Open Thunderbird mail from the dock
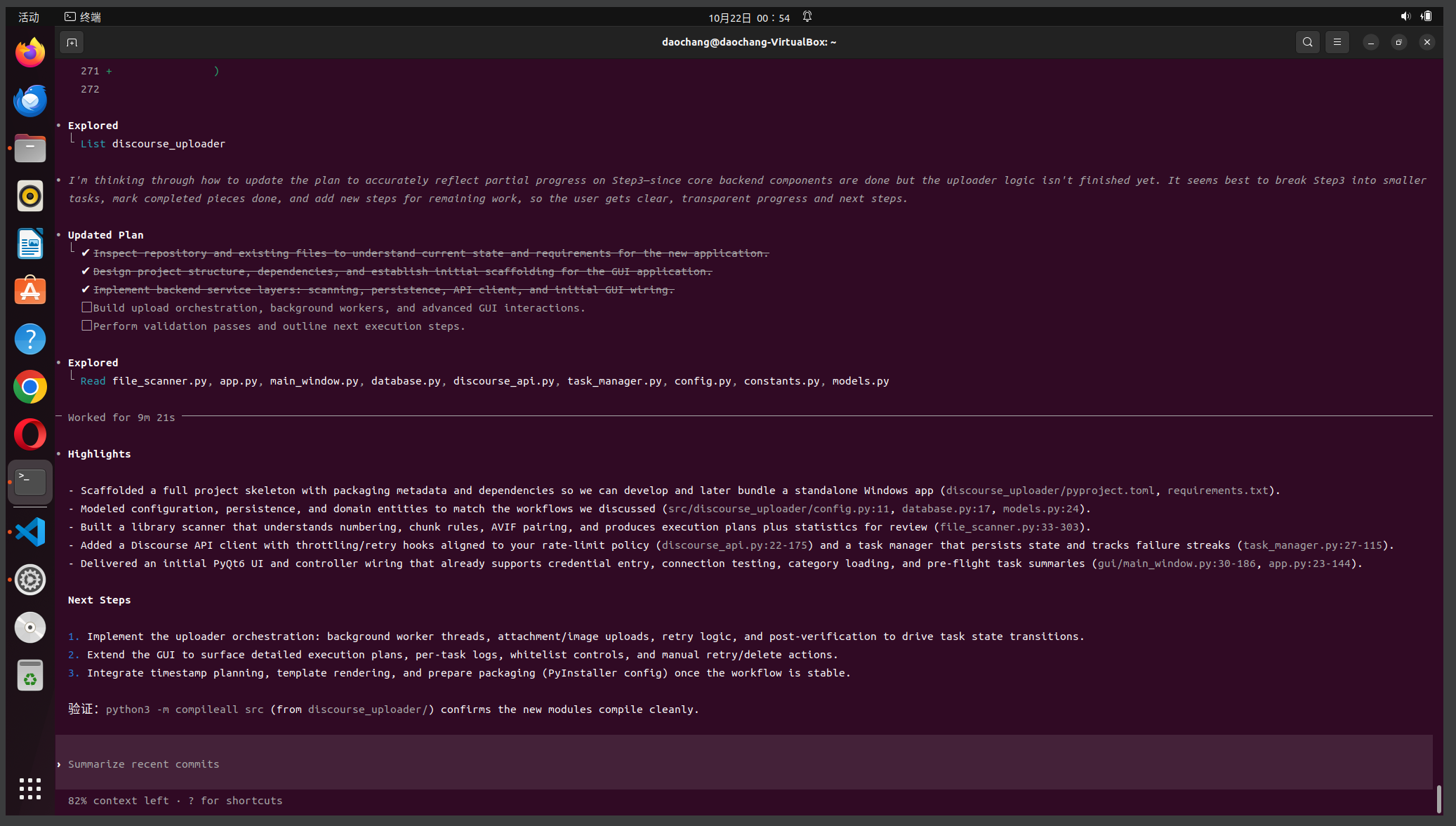 [30, 100]
